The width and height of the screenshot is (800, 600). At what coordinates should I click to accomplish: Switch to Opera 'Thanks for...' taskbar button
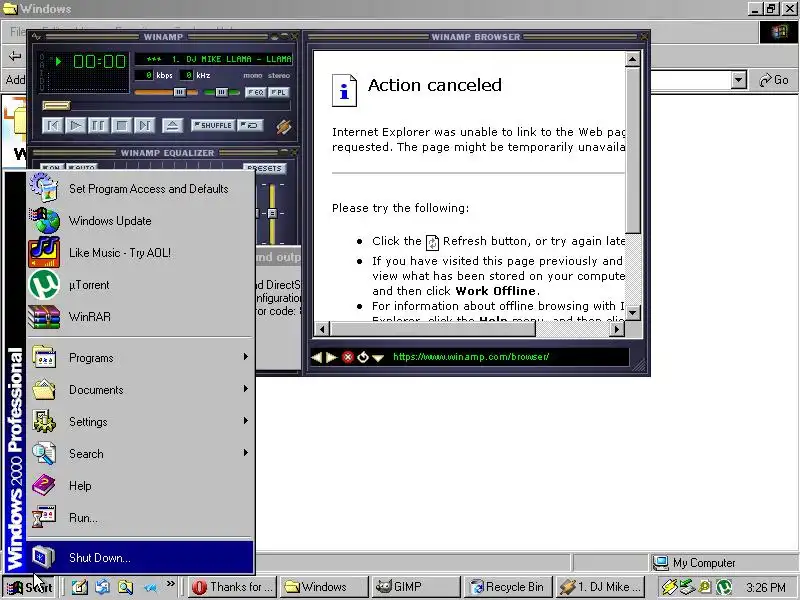232,587
